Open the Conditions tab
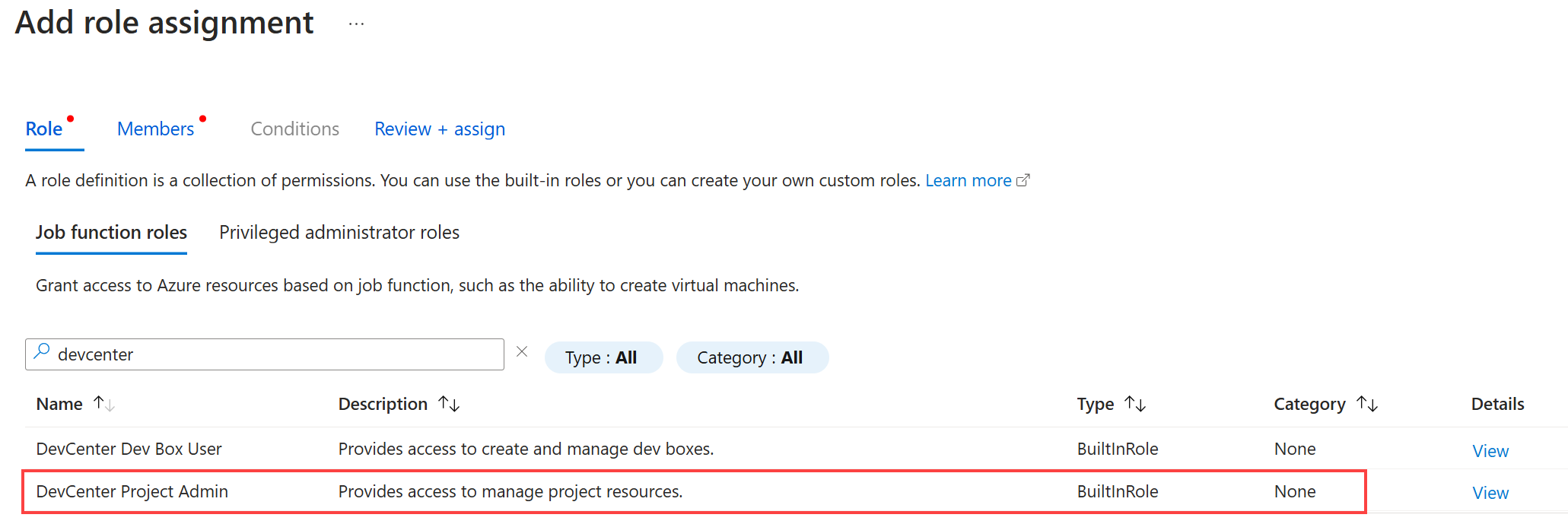 pyautogui.click(x=295, y=129)
